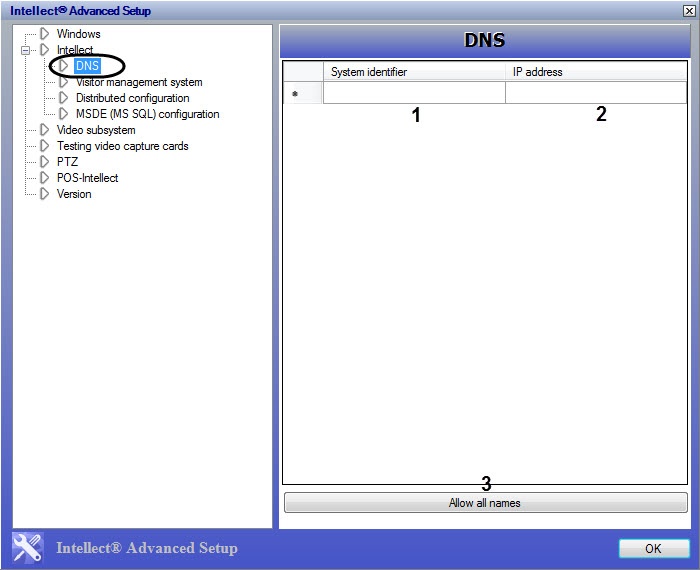Select Testing video capture cards item
This screenshot has height=570, width=700.
tap(122, 146)
